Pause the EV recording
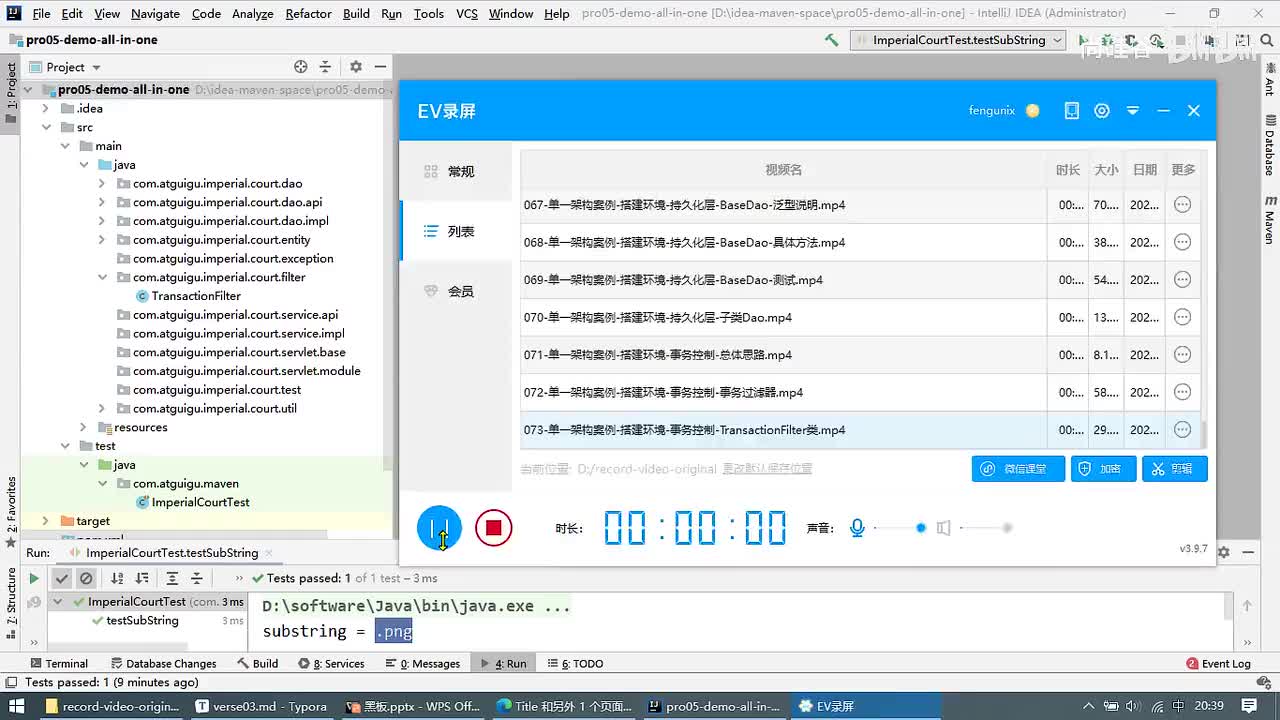Viewport: 1280px width, 720px height. pos(439,528)
